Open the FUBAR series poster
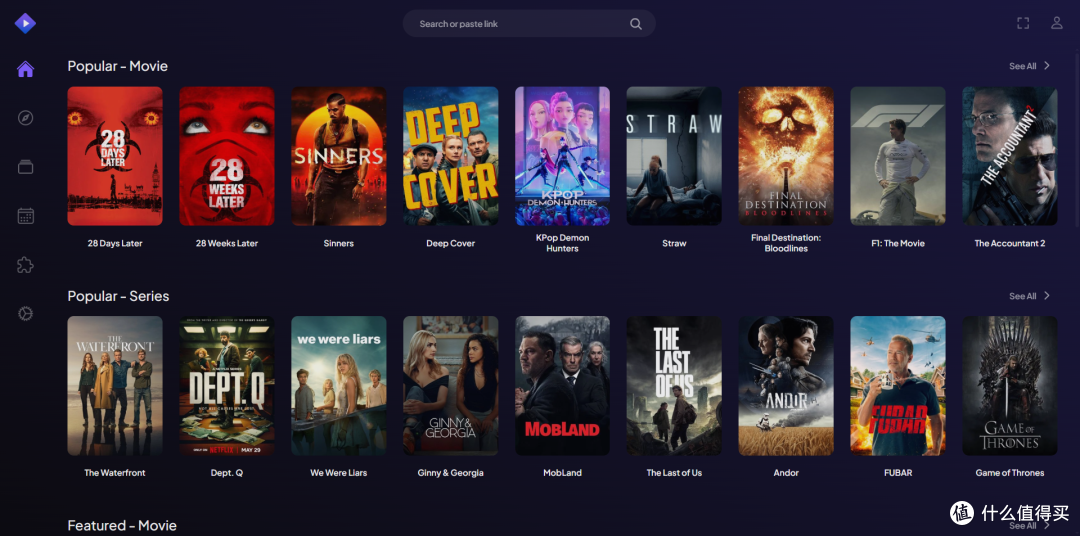Screen dimensions: 1080x536 coord(897,386)
